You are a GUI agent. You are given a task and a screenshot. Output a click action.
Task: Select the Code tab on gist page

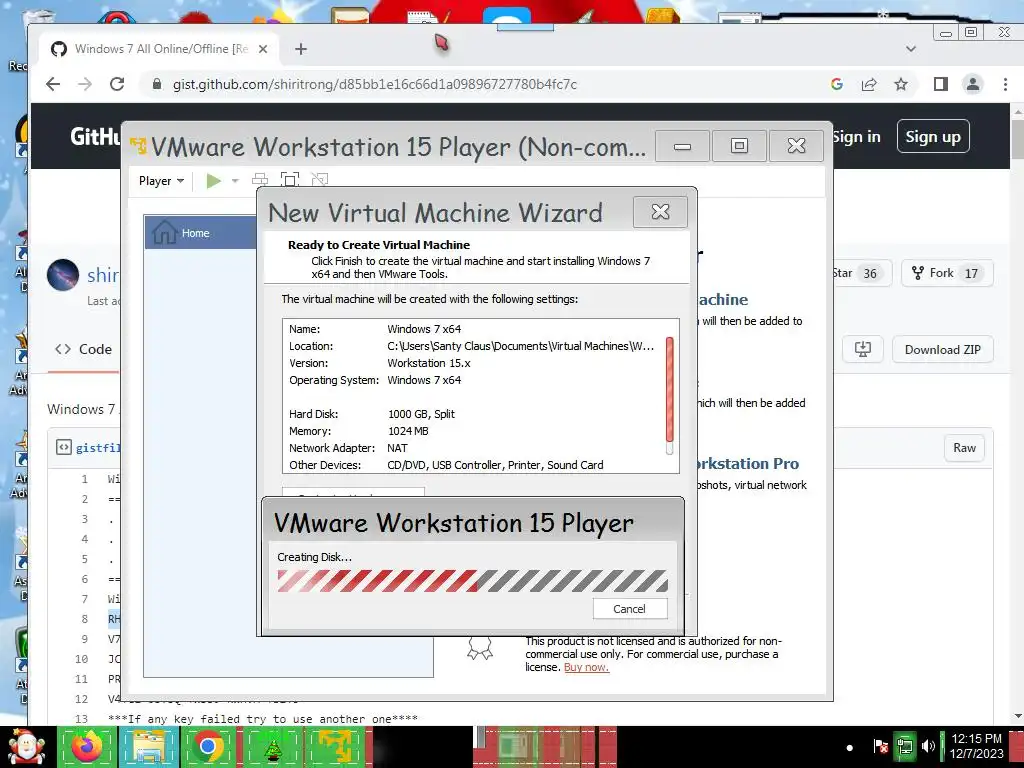[84, 349]
